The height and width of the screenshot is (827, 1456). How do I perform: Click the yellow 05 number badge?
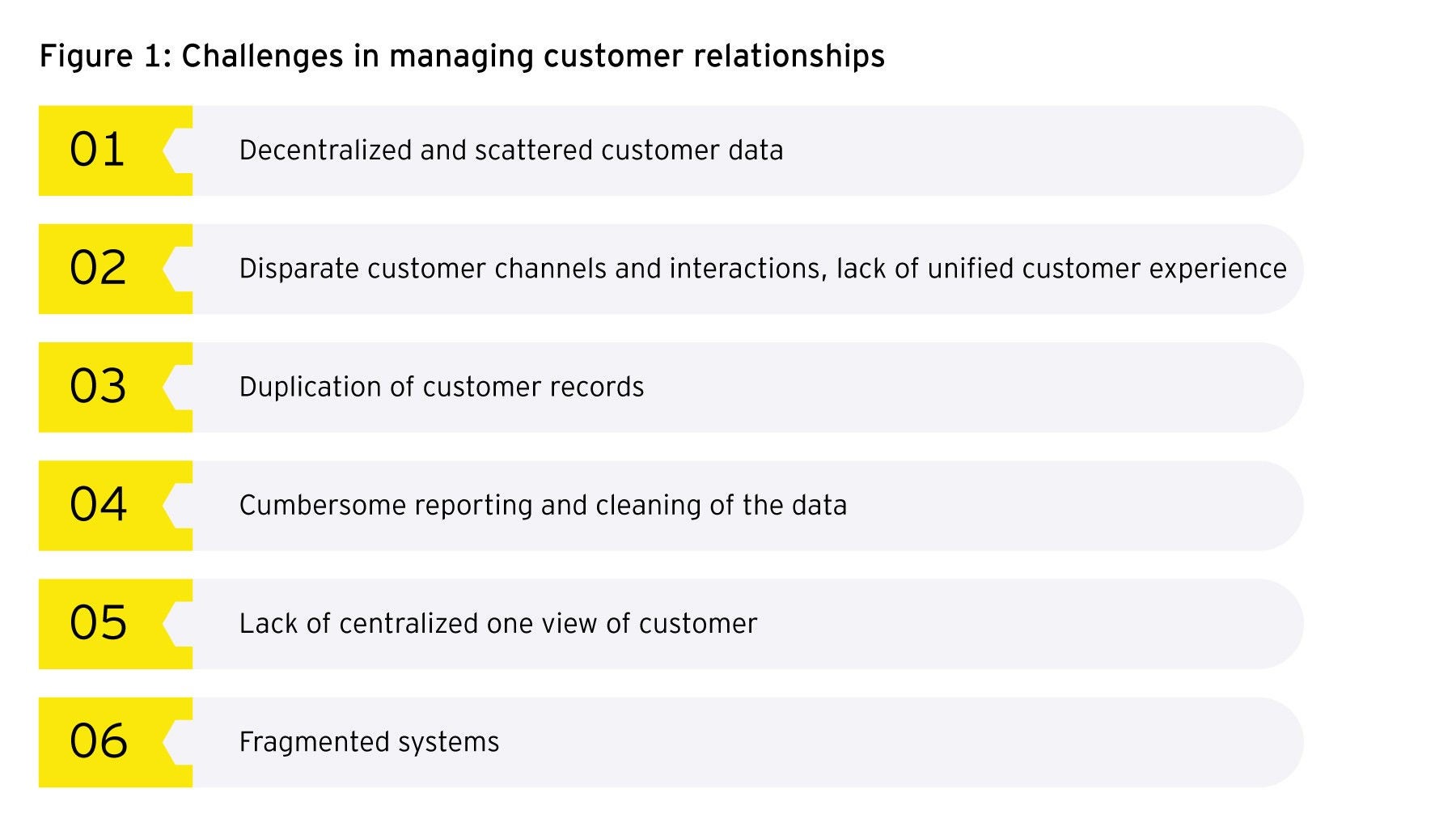coord(98,624)
